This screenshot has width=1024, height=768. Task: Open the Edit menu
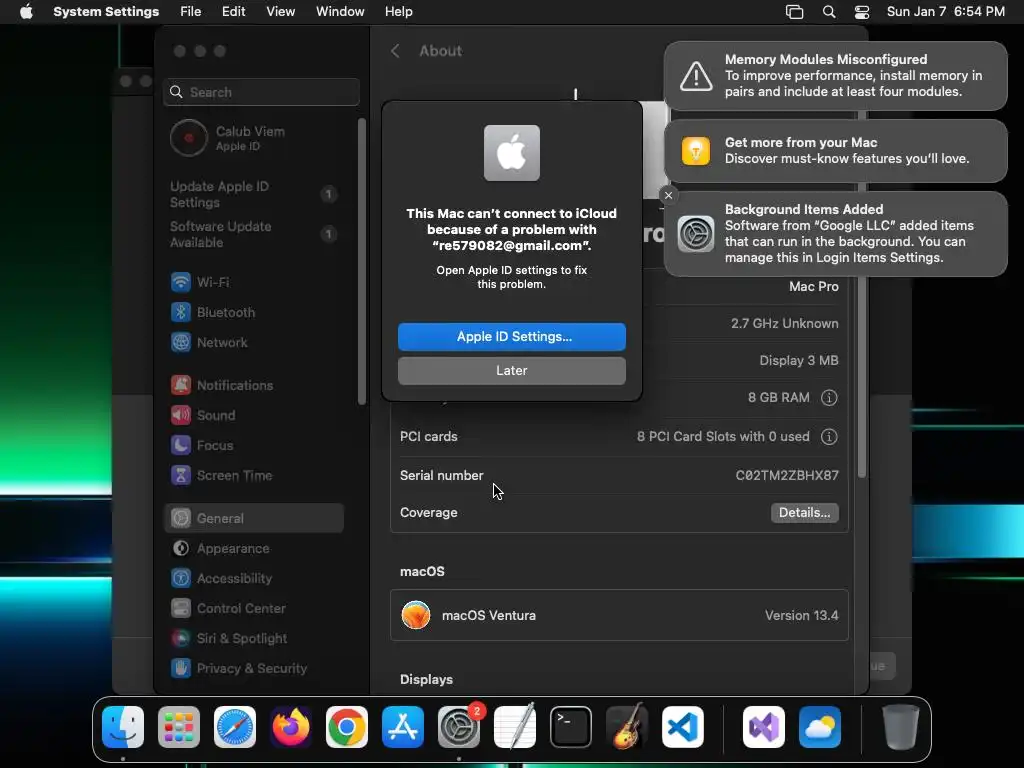click(x=233, y=12)
